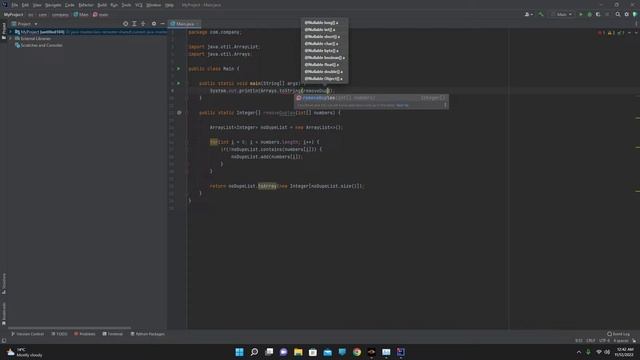The width and height of the screenshot is (640, 360).
Task: Open the Build menu
Action: (102, 5)
